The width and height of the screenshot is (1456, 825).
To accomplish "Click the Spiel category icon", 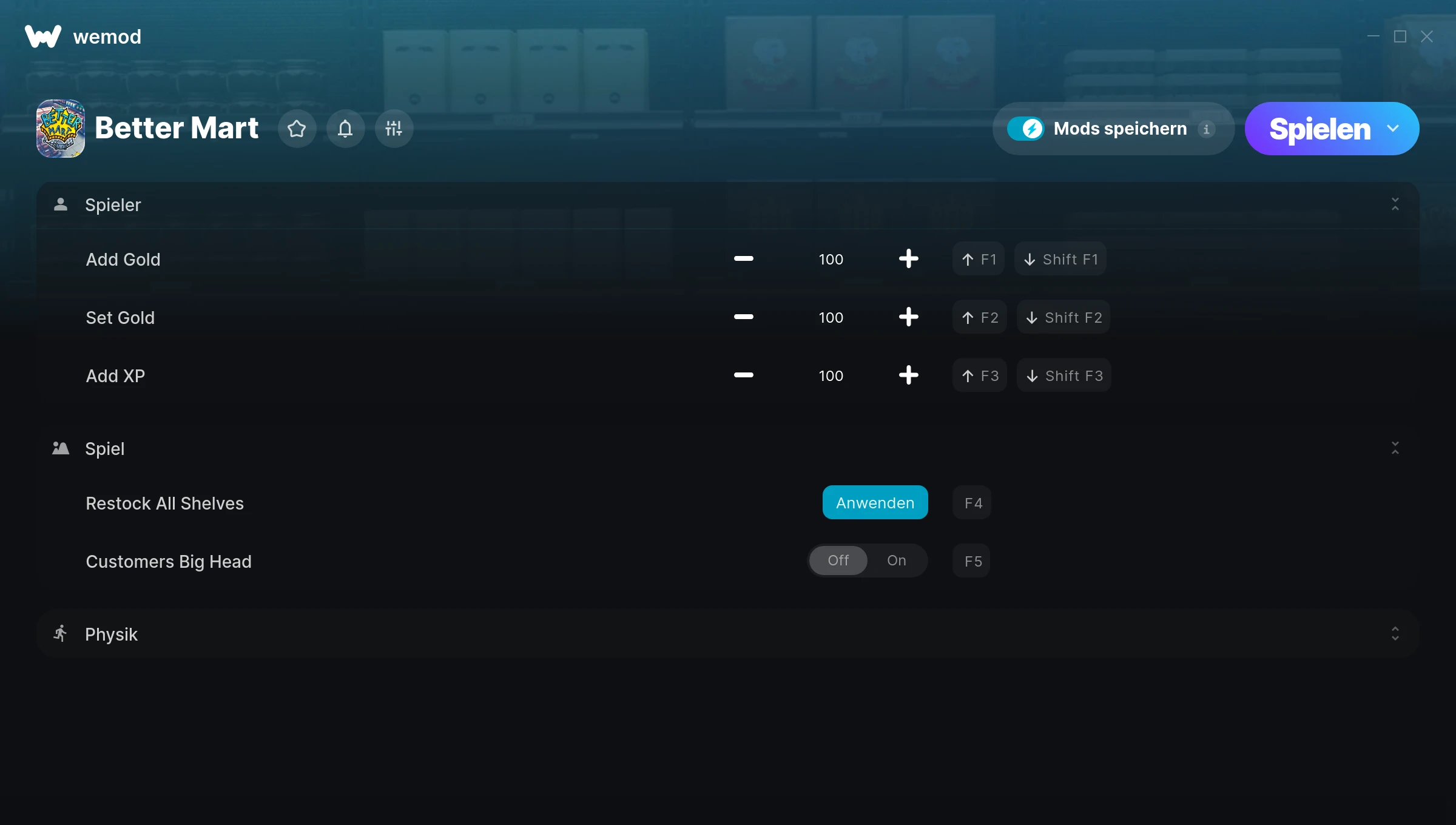I will click(x=61, y=448).
